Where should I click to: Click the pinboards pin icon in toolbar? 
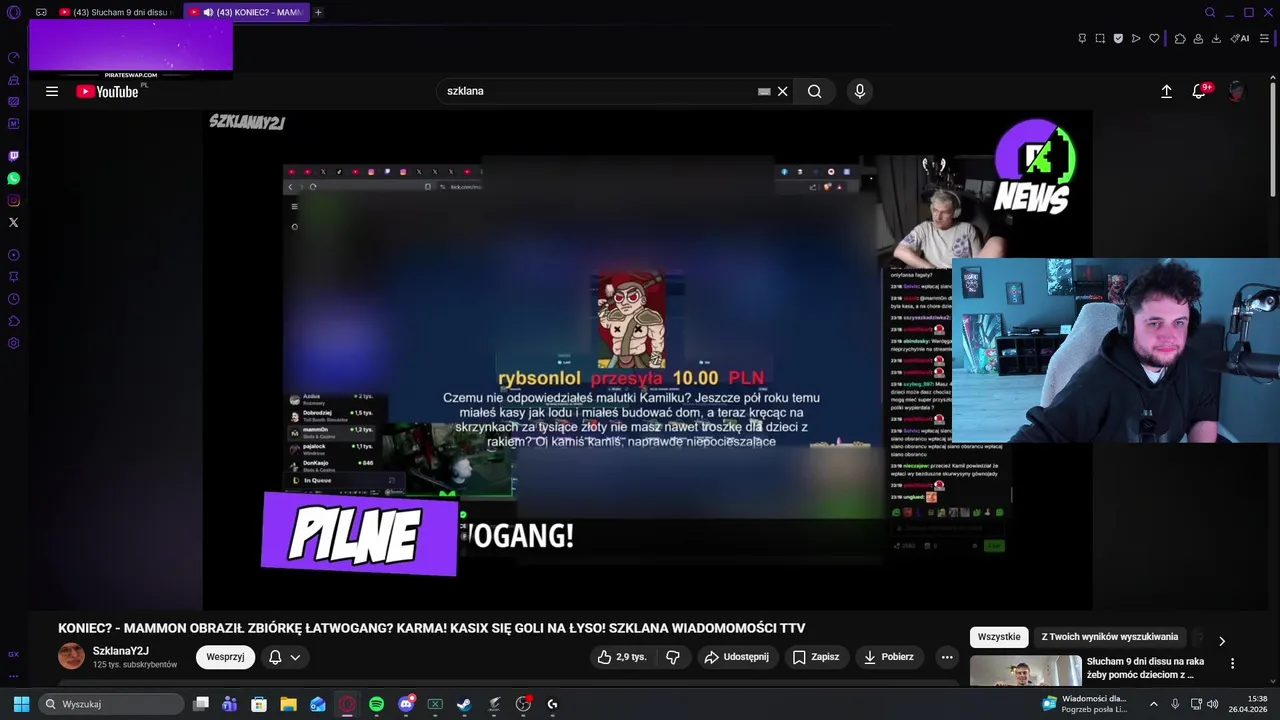point(1082,38)
